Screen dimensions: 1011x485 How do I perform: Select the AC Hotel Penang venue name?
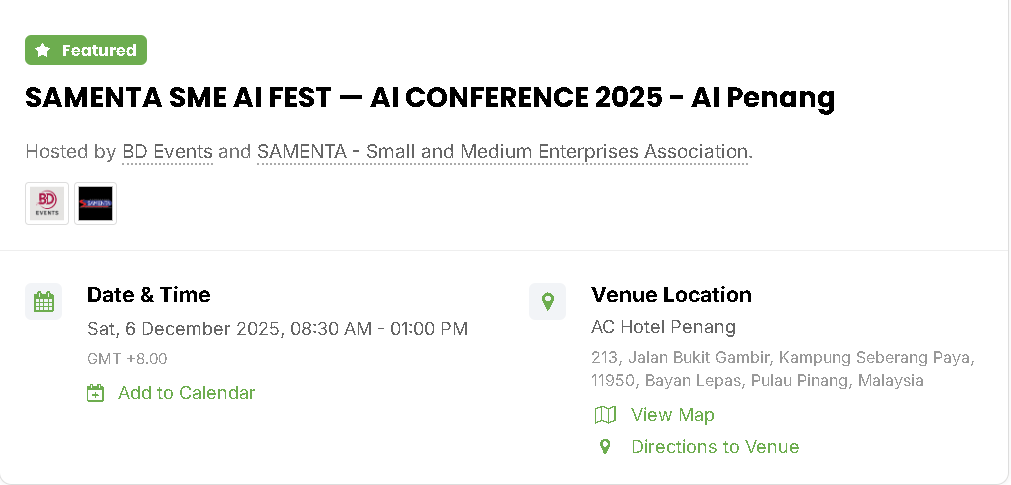663,327
